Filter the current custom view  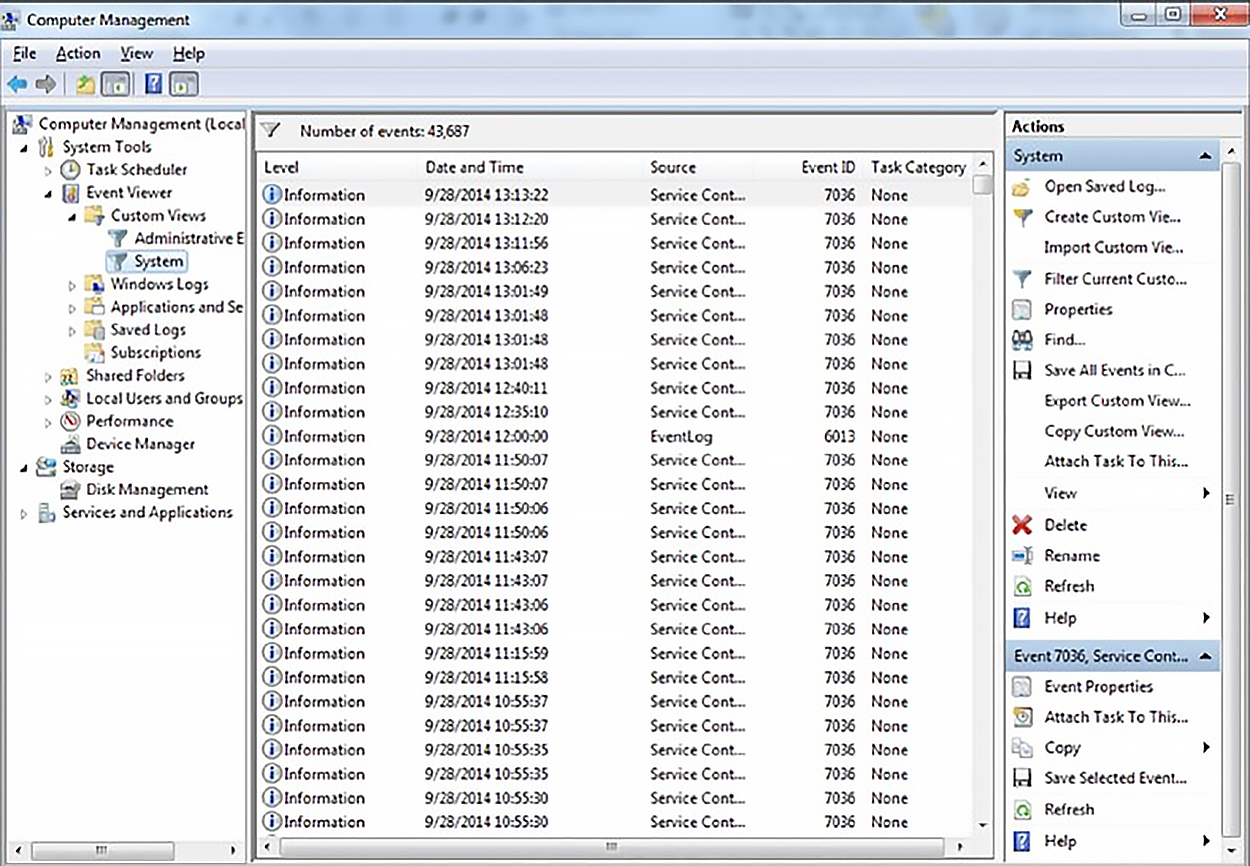[x=1114, y=278]
